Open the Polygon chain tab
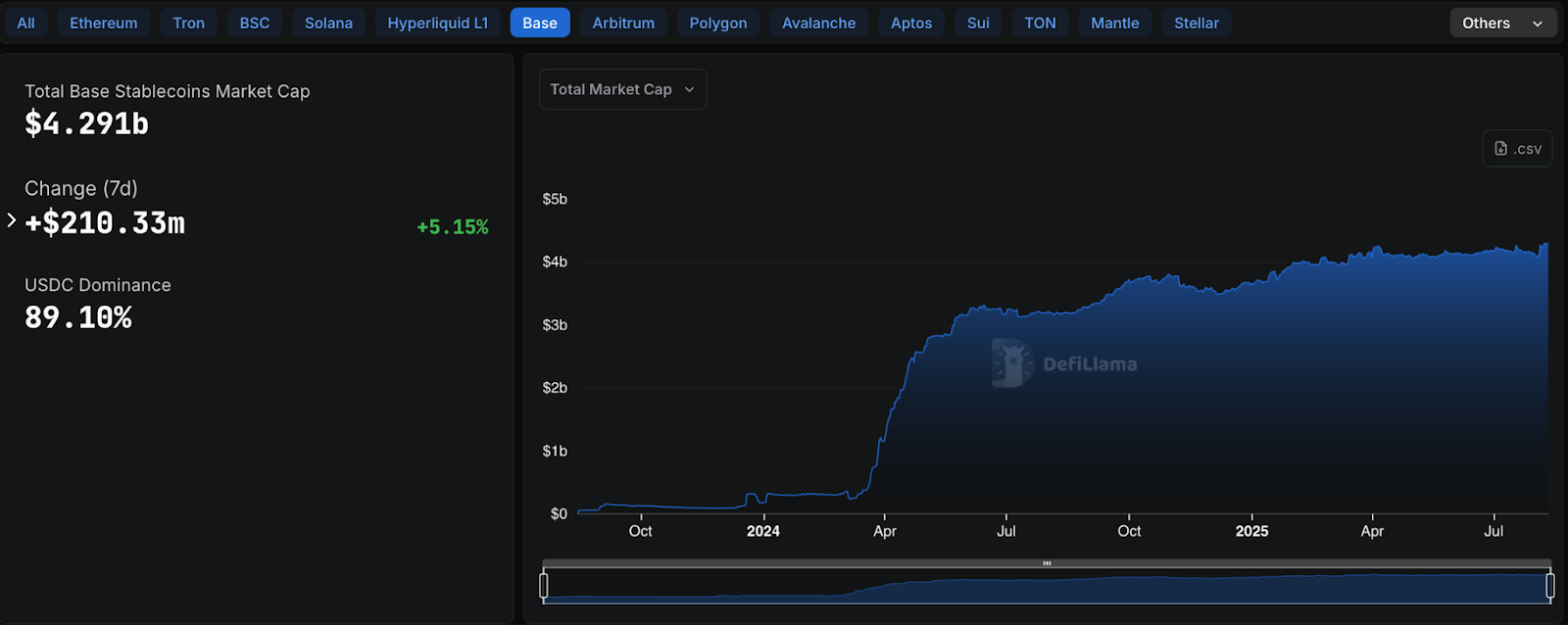Image resolution: width=1568 pixels, height=625 pixels. point(718,23)
